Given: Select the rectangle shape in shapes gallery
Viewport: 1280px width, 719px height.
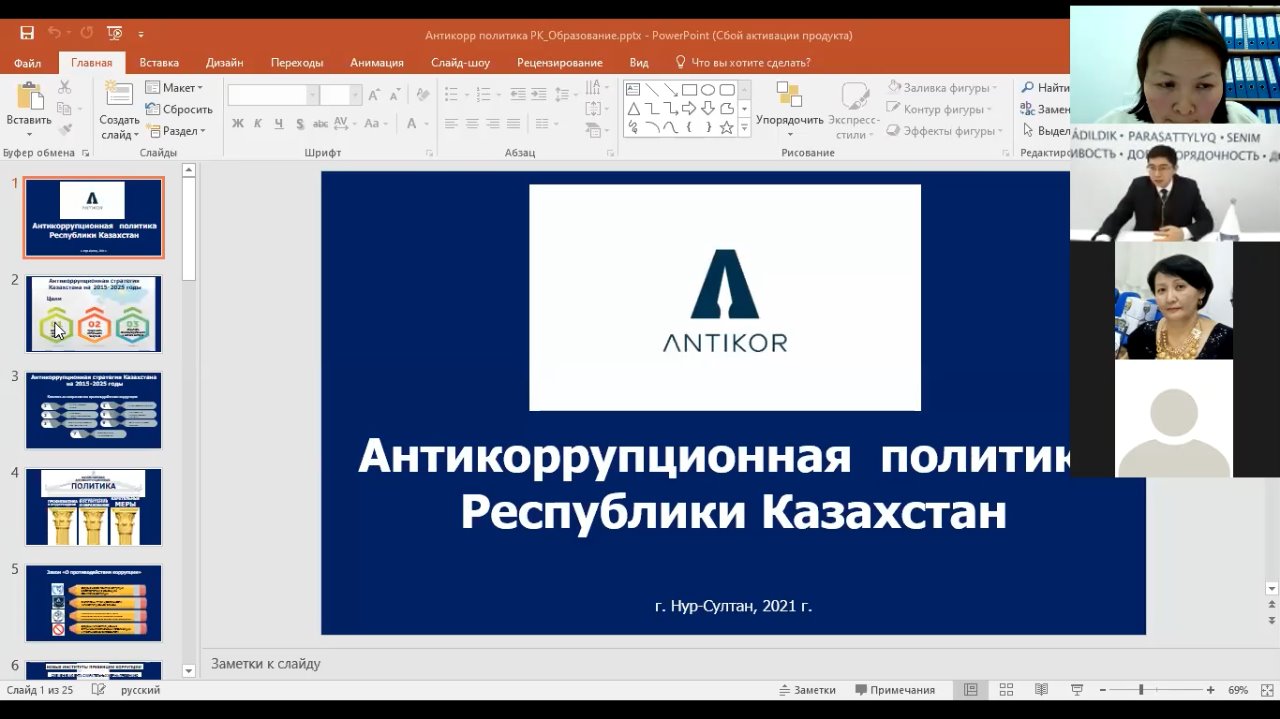Looking at the screenshot, I should pyautogui.click(x=689, y=89).
